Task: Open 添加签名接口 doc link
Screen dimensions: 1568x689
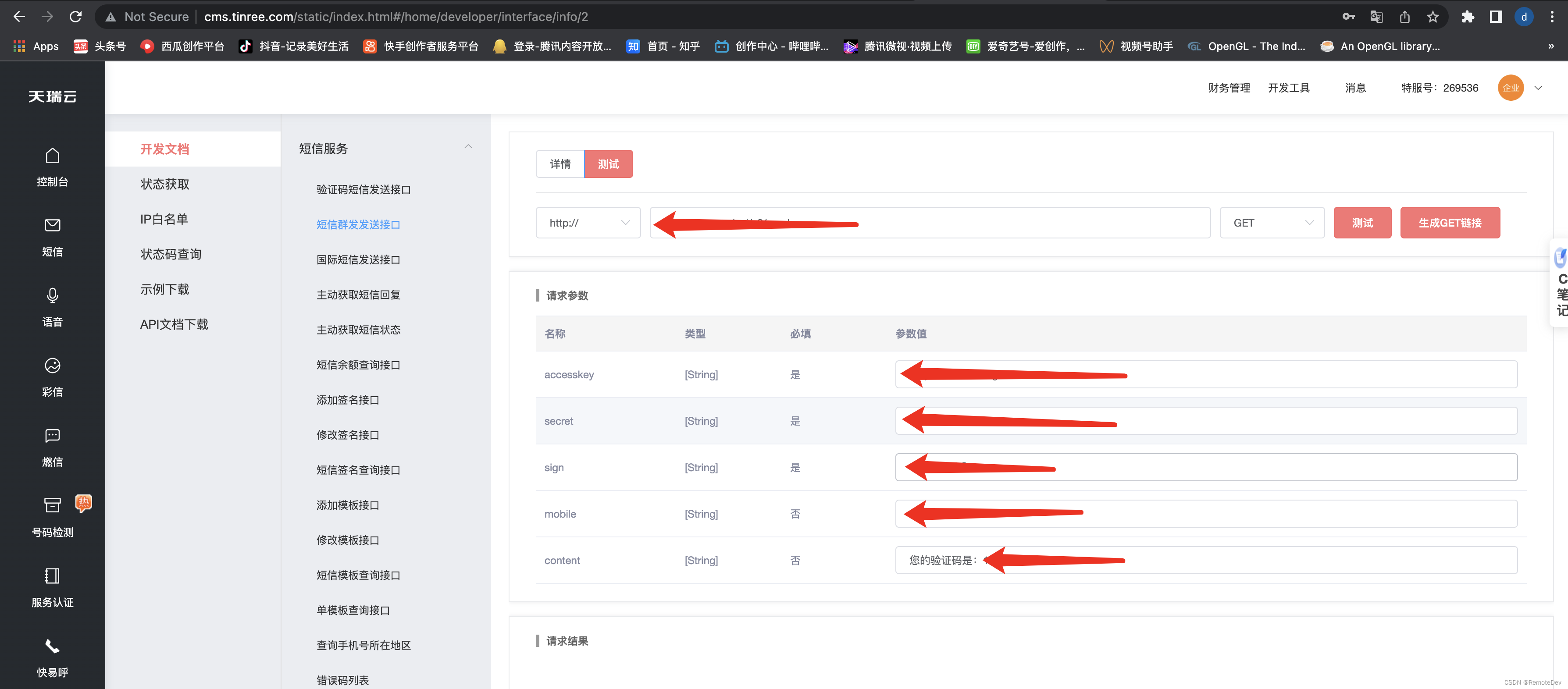Action: tap(348, 400)
